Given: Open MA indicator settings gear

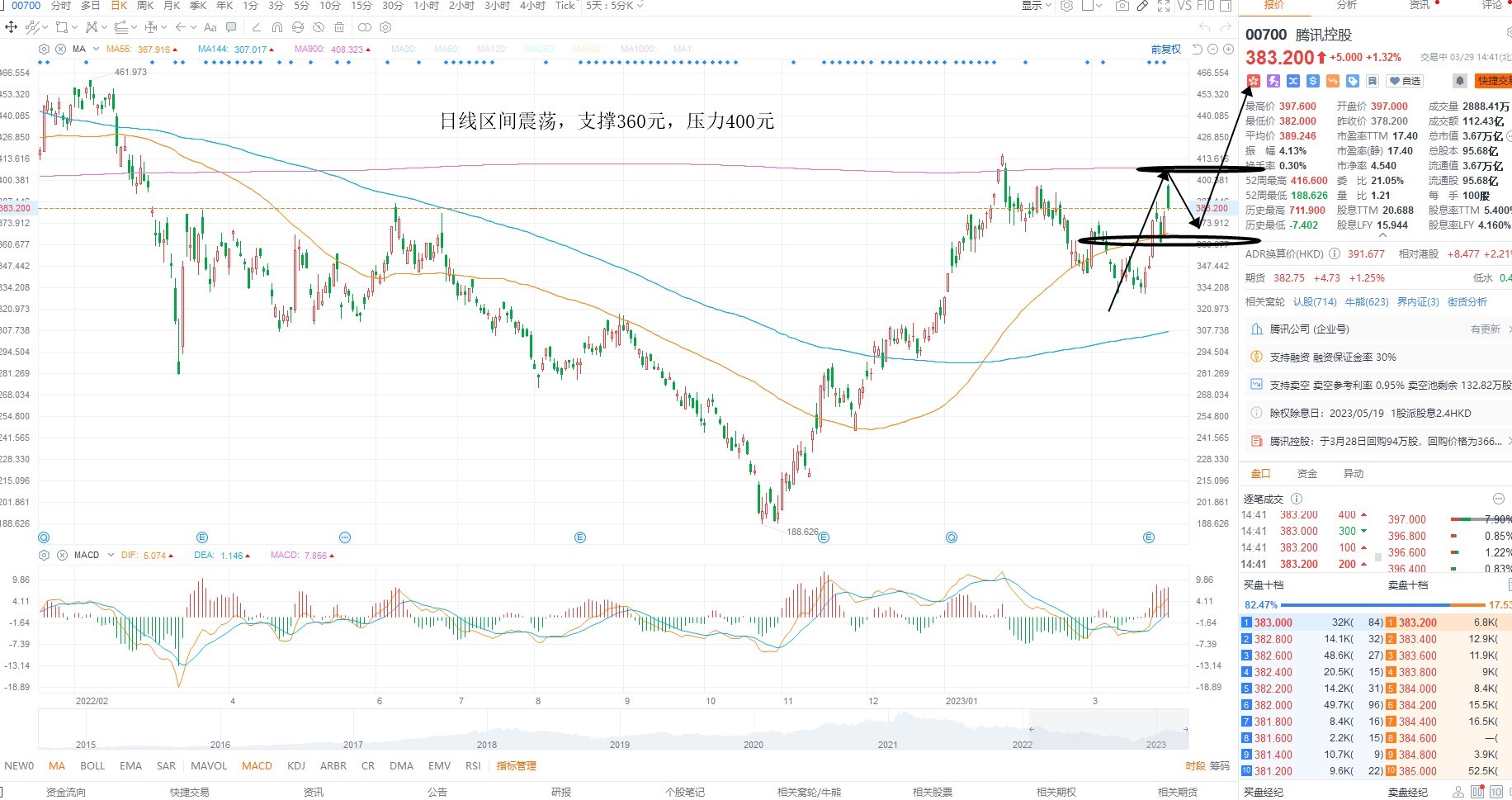Looking at the screenshot, I should click(44, 50).
